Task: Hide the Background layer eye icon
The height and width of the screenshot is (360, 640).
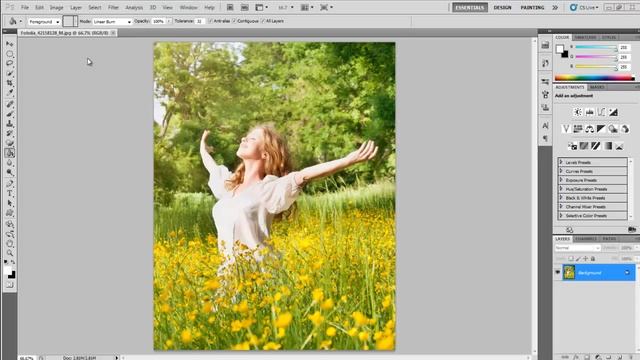Action: coord(558,272)
